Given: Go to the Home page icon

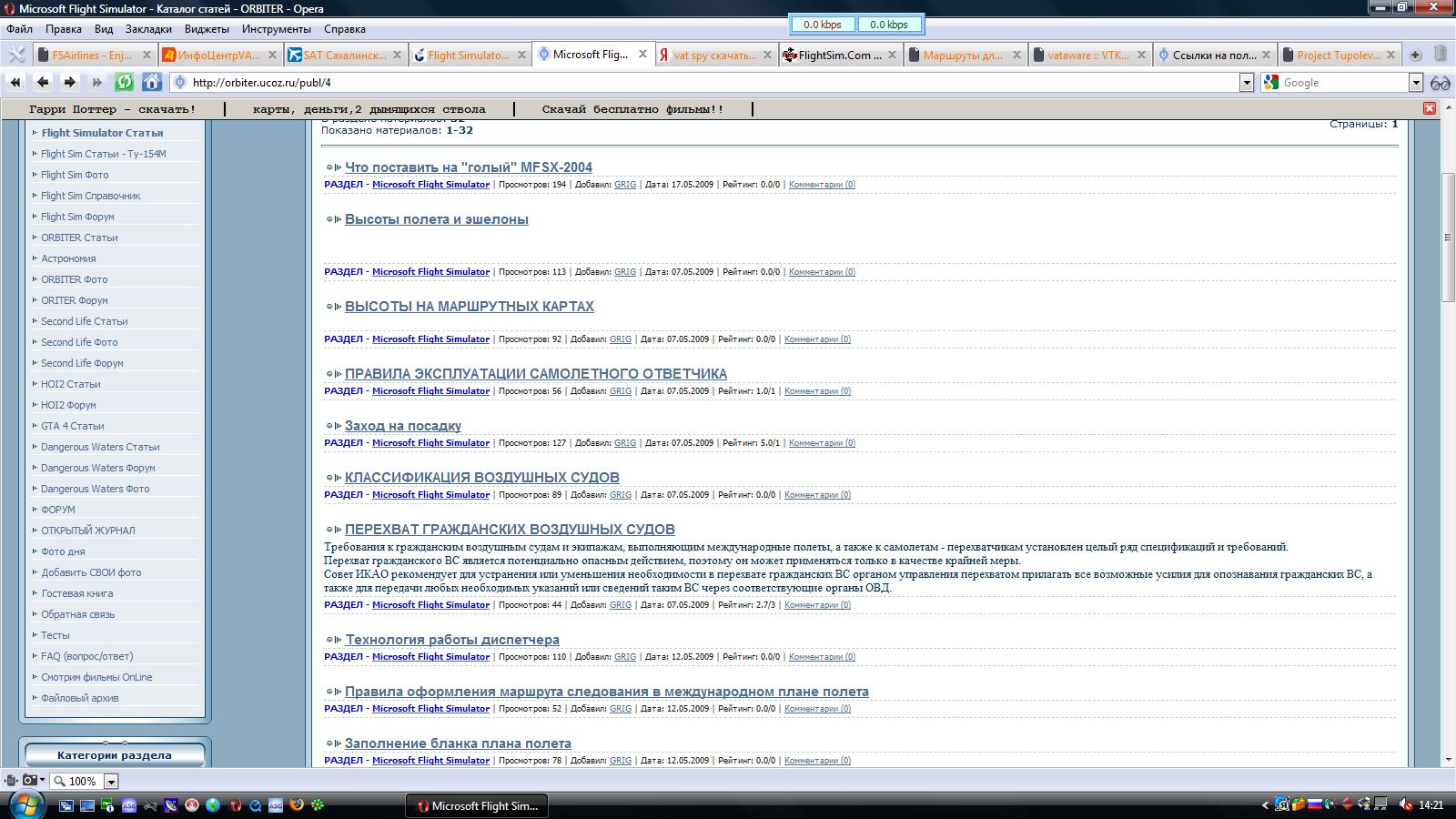Looking at the screenshot, I should coord(152,82).
